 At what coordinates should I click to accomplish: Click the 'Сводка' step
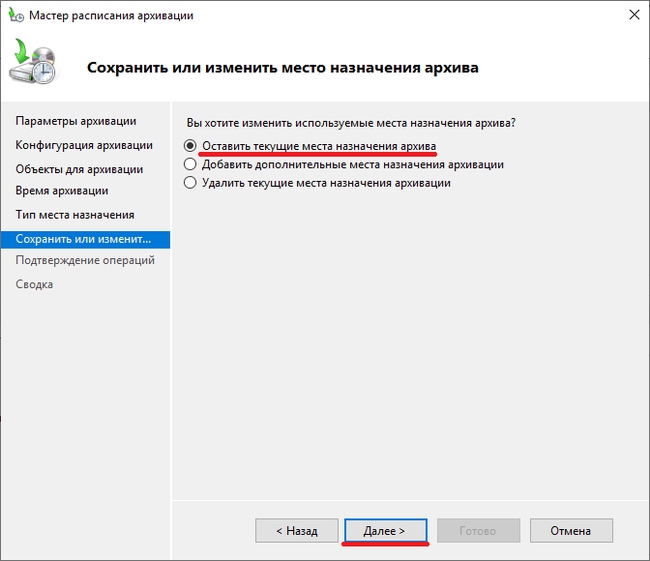(x=34, y=284)
